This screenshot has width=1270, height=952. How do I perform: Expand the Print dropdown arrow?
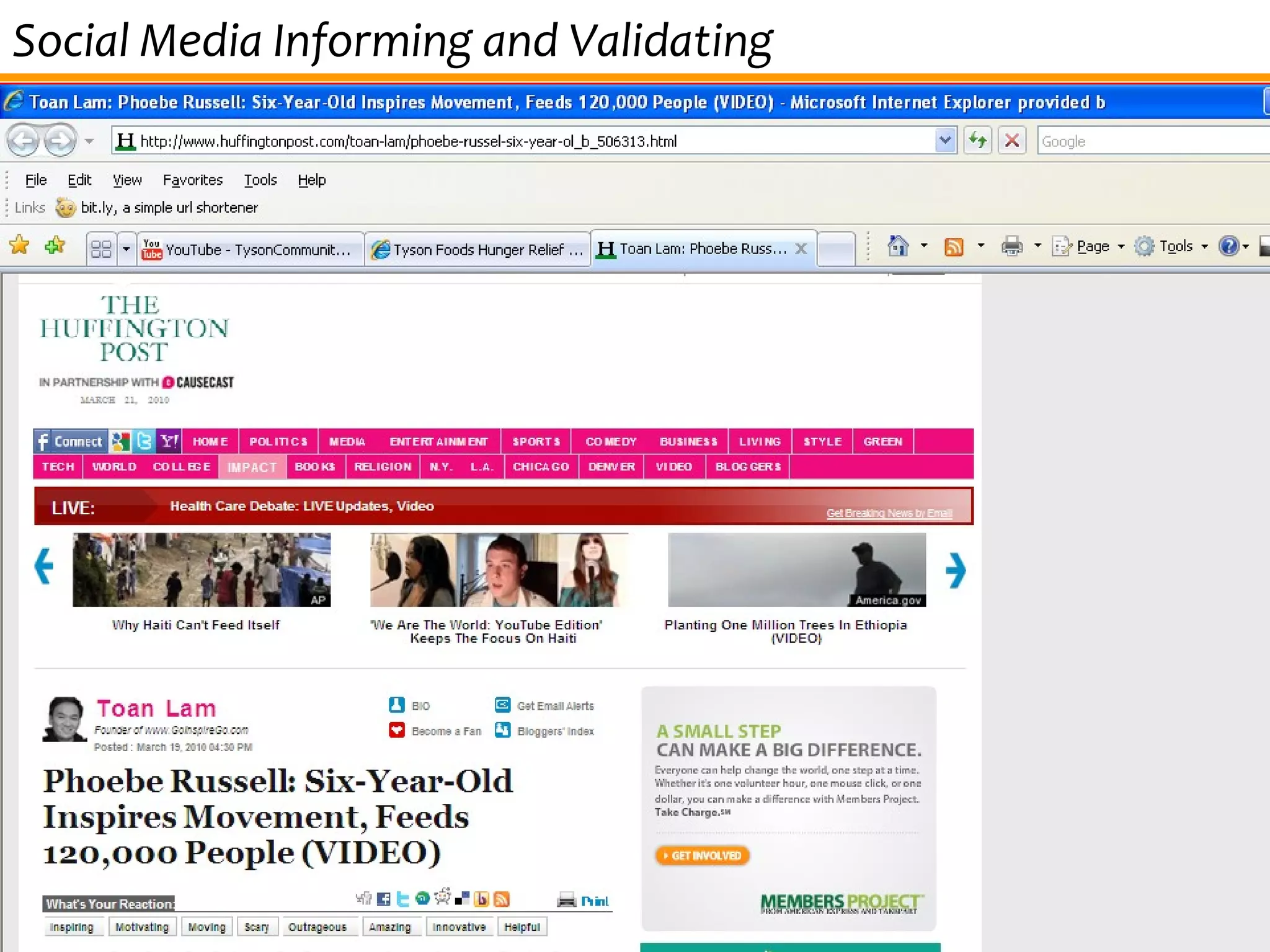pos(1037,246)
